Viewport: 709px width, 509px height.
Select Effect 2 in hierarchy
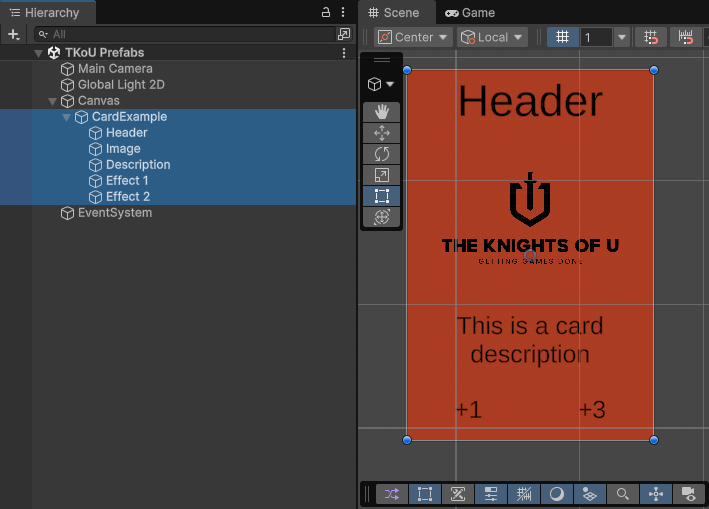pyautogui.click(x=178, y=197)
